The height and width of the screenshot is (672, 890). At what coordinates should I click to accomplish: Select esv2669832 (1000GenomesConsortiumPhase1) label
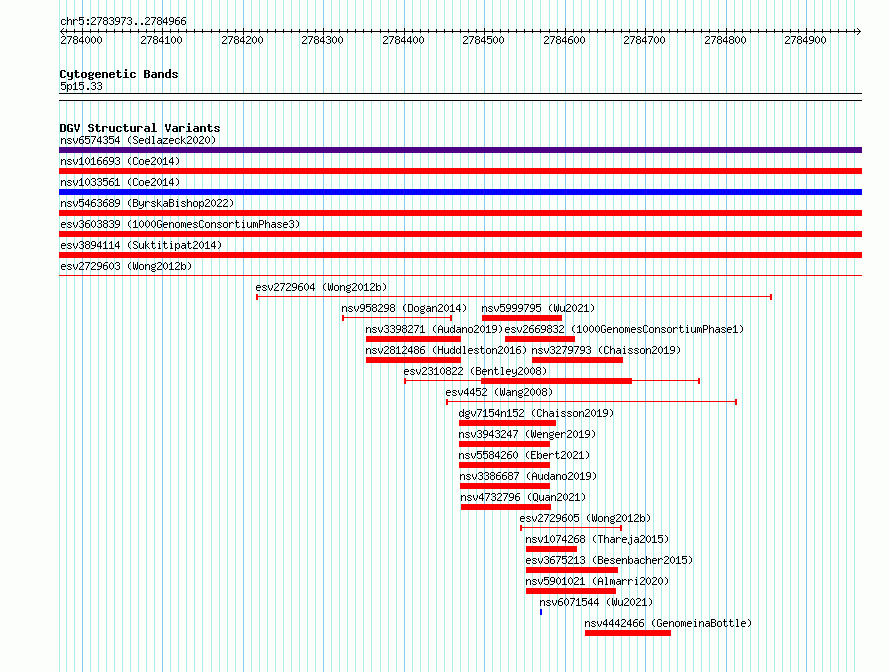[x=624, y=329]
